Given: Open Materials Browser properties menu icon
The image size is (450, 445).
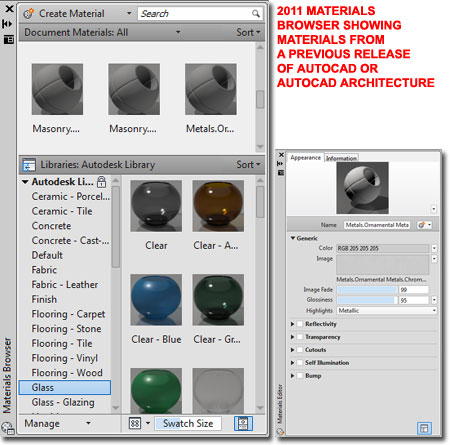Looking at the screenshot, I should (x=8, y=40).
